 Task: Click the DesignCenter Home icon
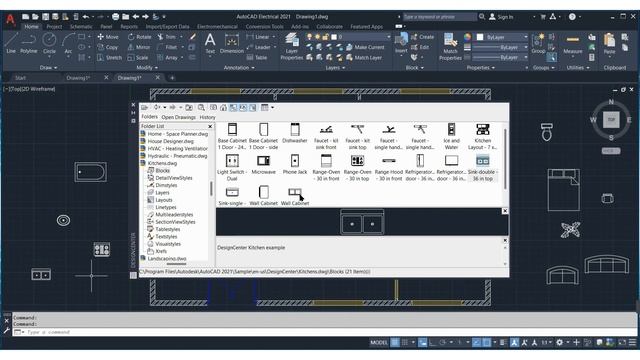[223, 108]
